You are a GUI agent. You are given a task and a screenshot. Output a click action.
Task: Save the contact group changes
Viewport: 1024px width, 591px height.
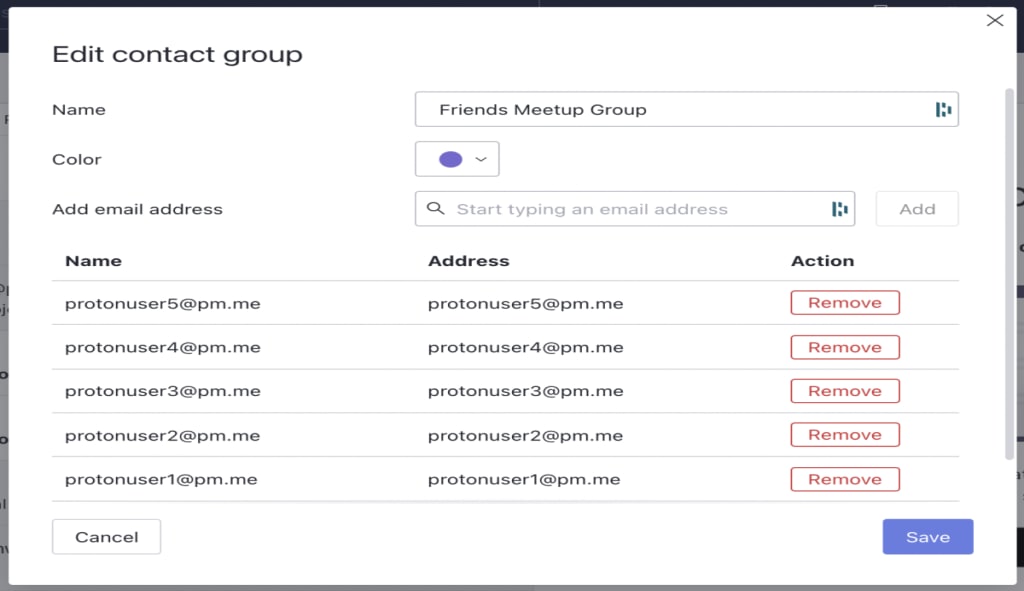[927, 537]
